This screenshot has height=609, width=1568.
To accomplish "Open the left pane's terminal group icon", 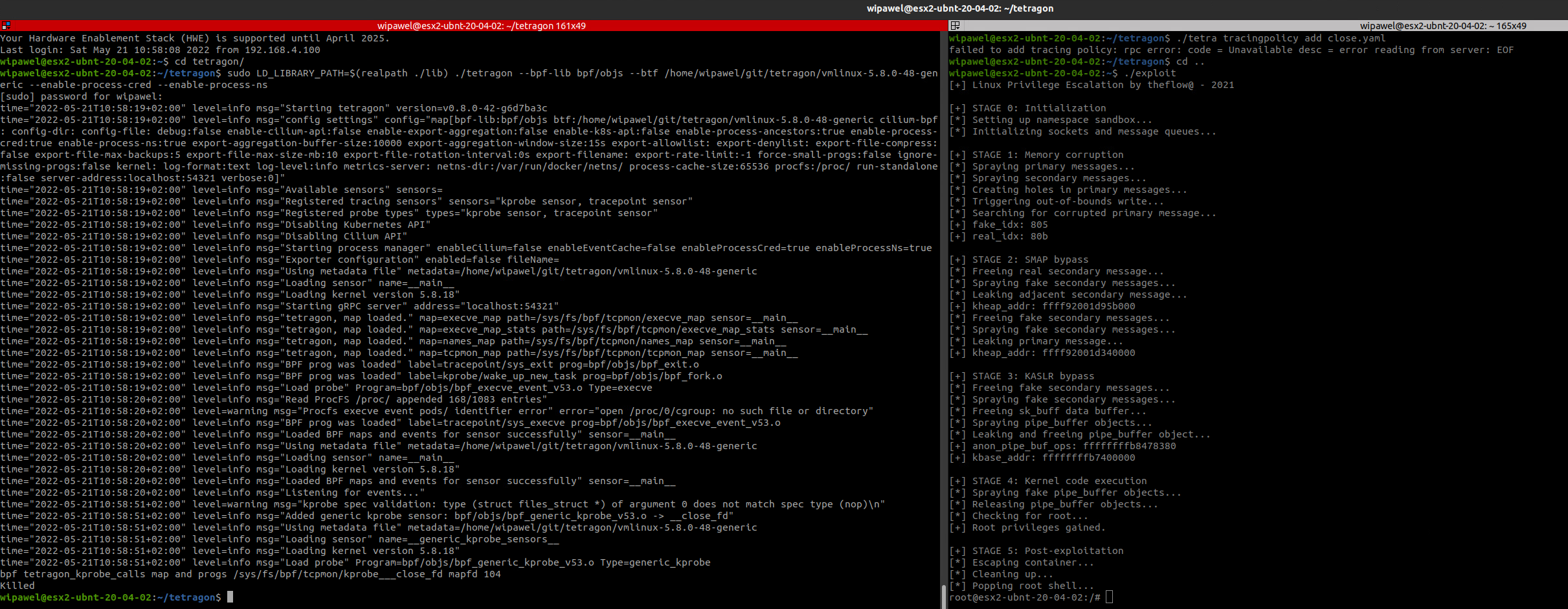I will click(6, 26).
